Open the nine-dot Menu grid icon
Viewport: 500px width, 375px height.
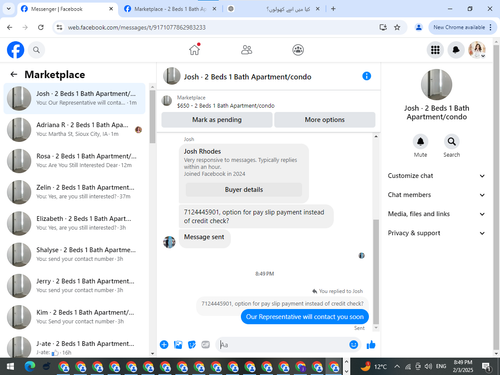[x=435, y=50]
